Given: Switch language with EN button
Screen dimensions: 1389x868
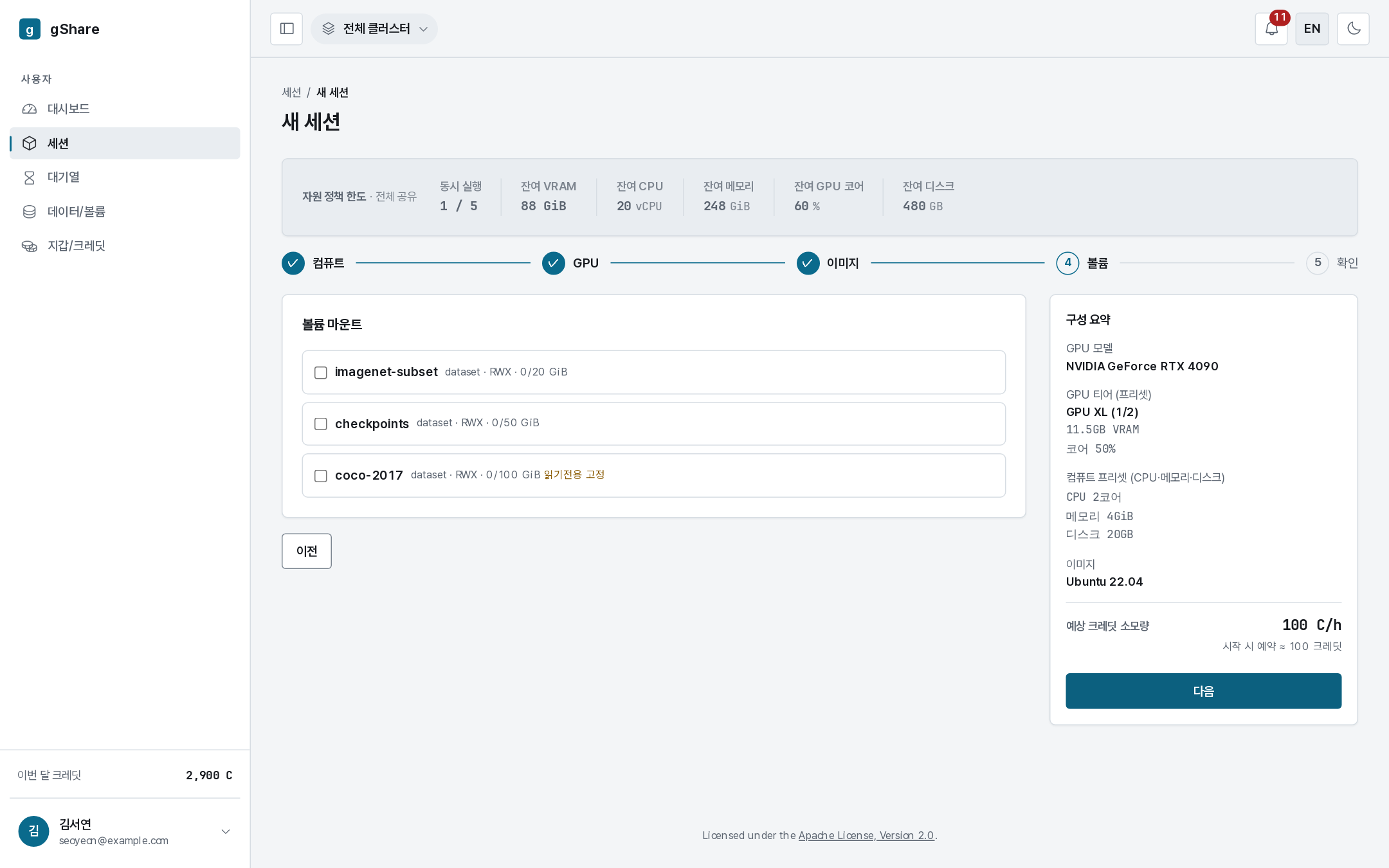Looking at the screenshot, I should (x=1312, y=29).
